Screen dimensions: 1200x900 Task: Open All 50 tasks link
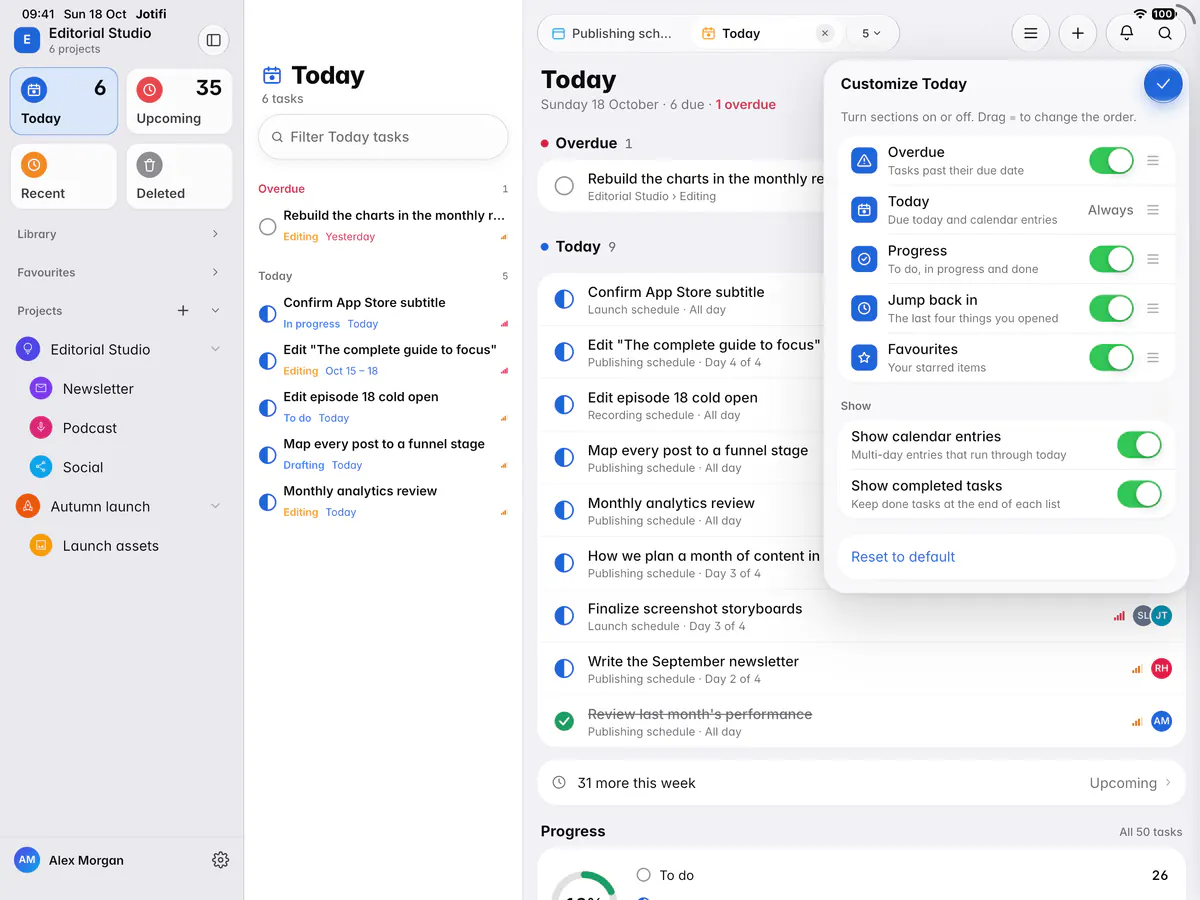tap(1150, 832)
